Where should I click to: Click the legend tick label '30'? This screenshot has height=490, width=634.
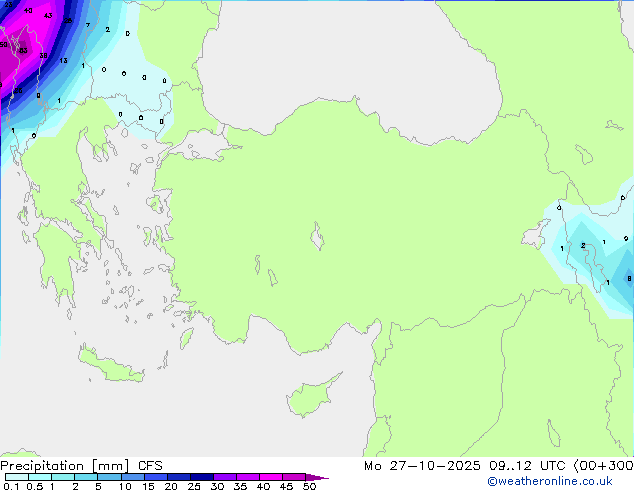click(217, 486)
